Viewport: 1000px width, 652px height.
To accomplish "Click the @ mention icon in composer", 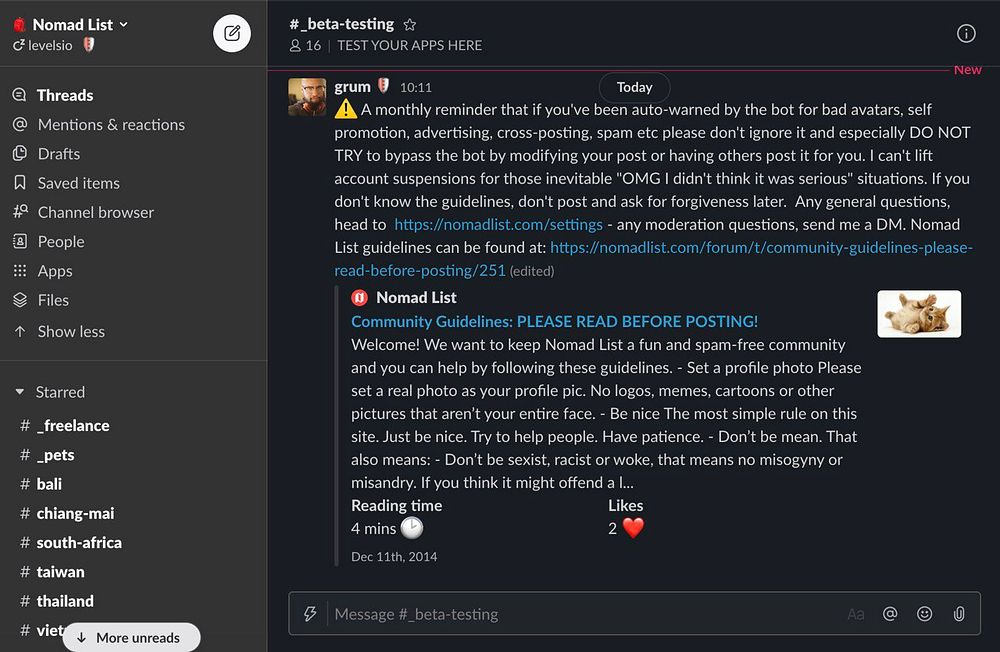I will coord(890,614).
